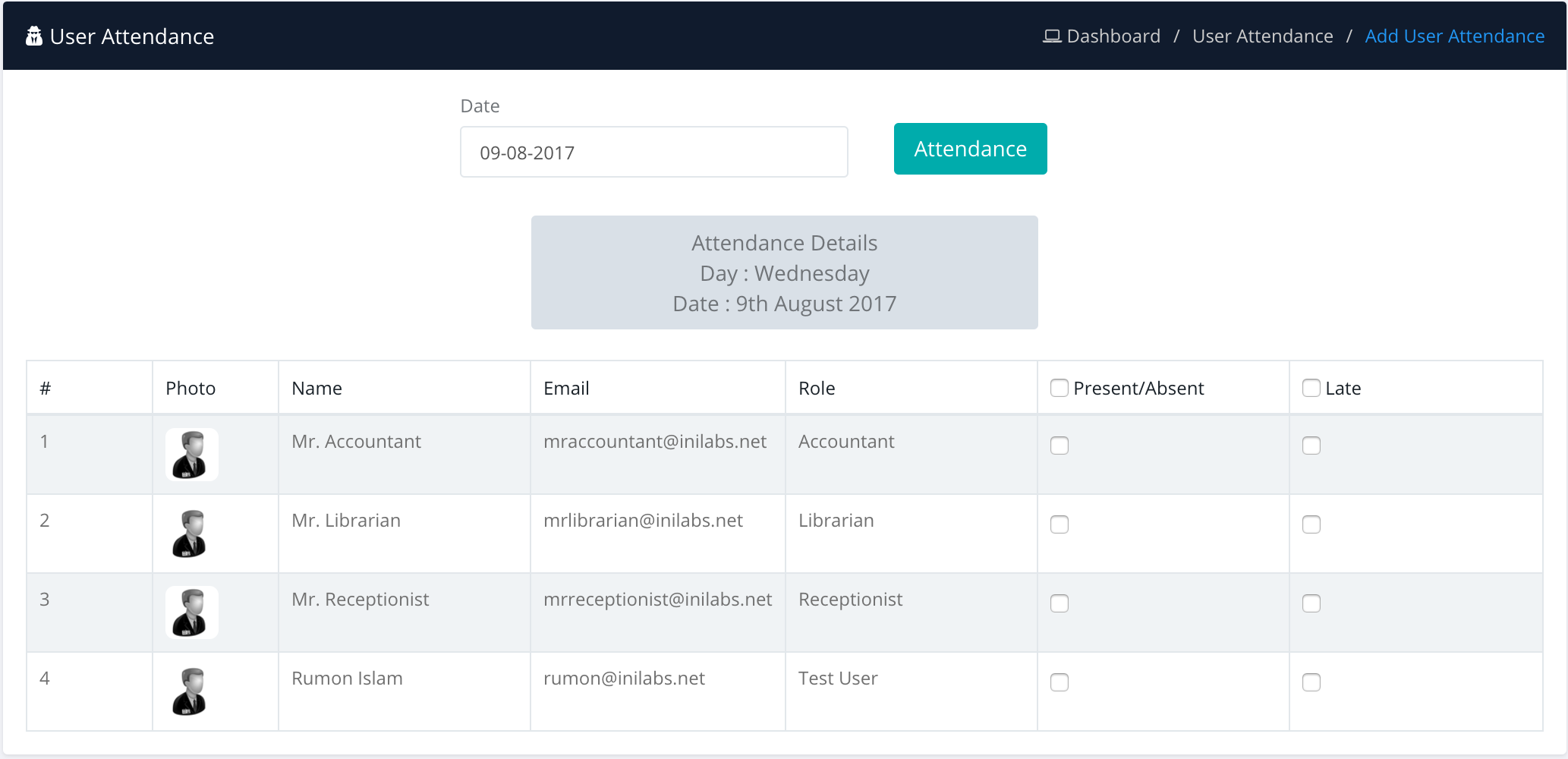Select the name Rumon Islam
Viewport: 1568px width, 759px height.
(347, 678)
